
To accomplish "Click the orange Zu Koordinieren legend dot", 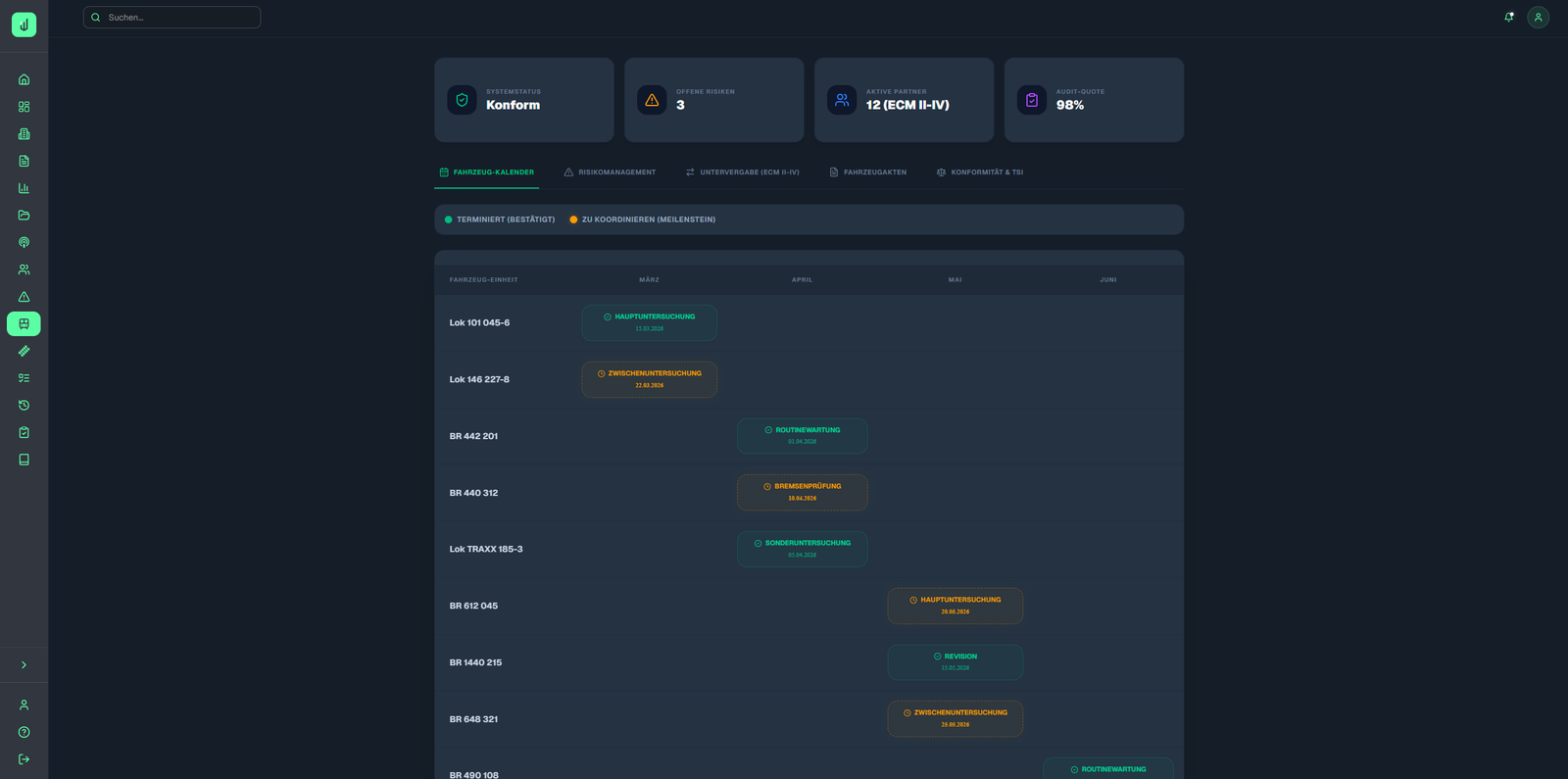I will (573, 219).
